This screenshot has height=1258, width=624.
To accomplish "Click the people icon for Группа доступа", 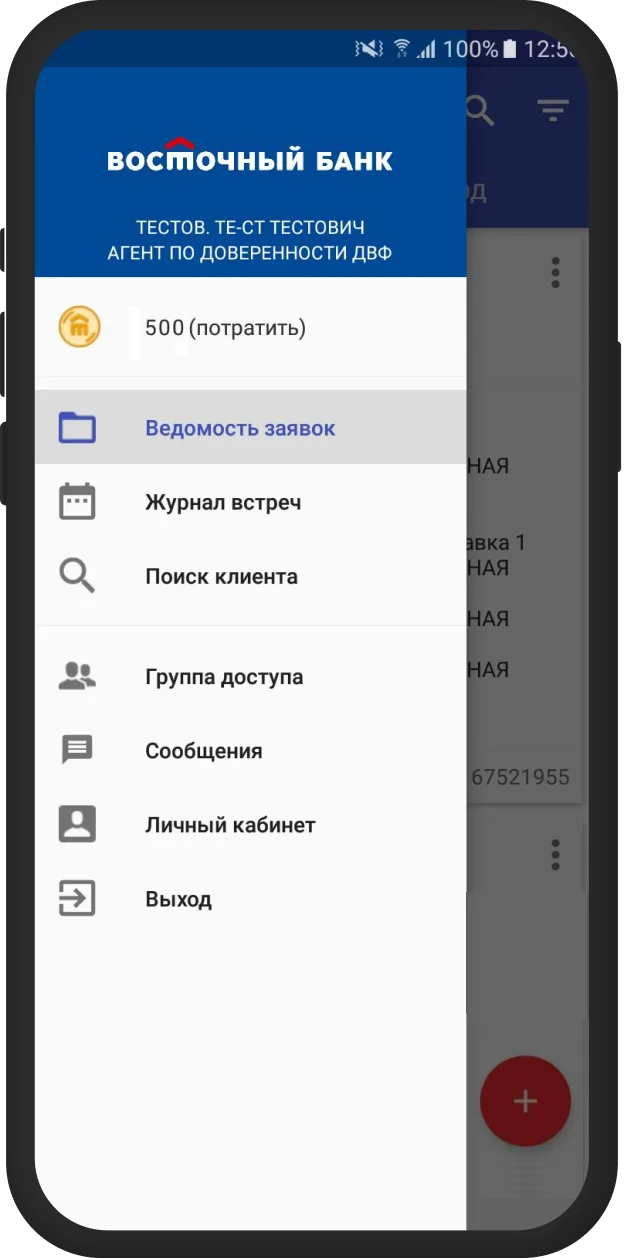I will [77, 677].
